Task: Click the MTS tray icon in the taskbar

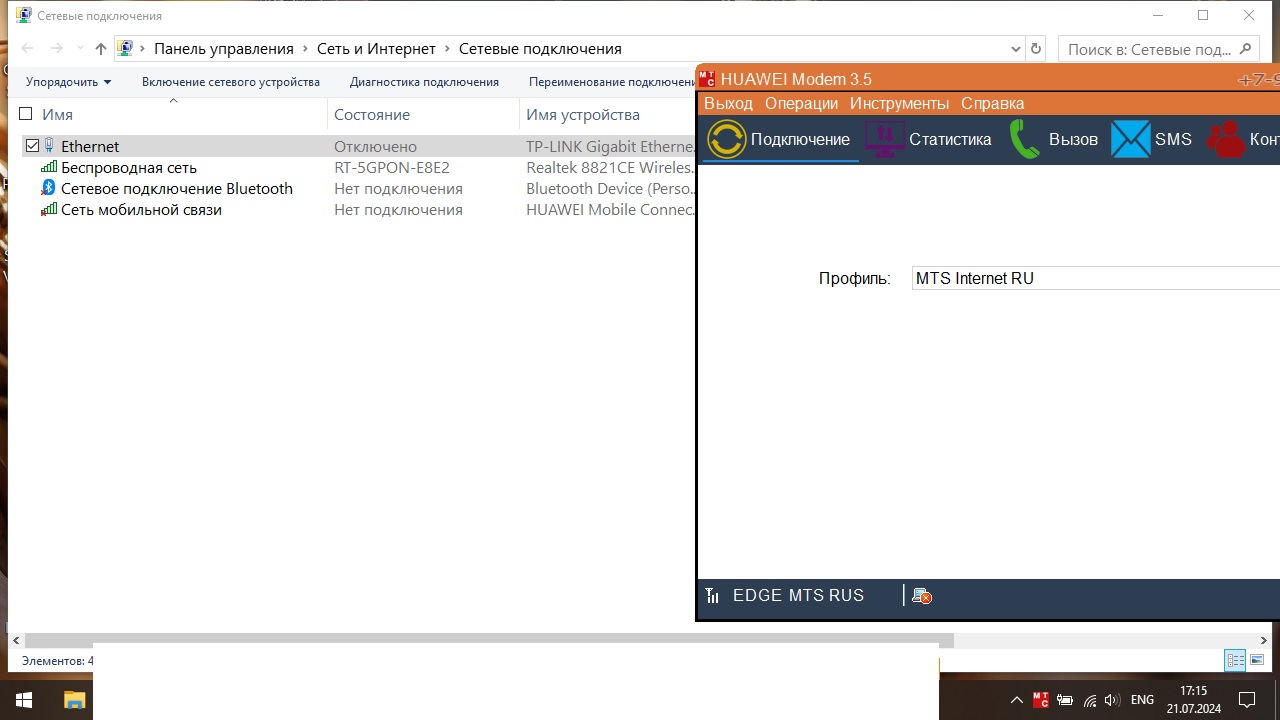Action: tap(1041, 700)
